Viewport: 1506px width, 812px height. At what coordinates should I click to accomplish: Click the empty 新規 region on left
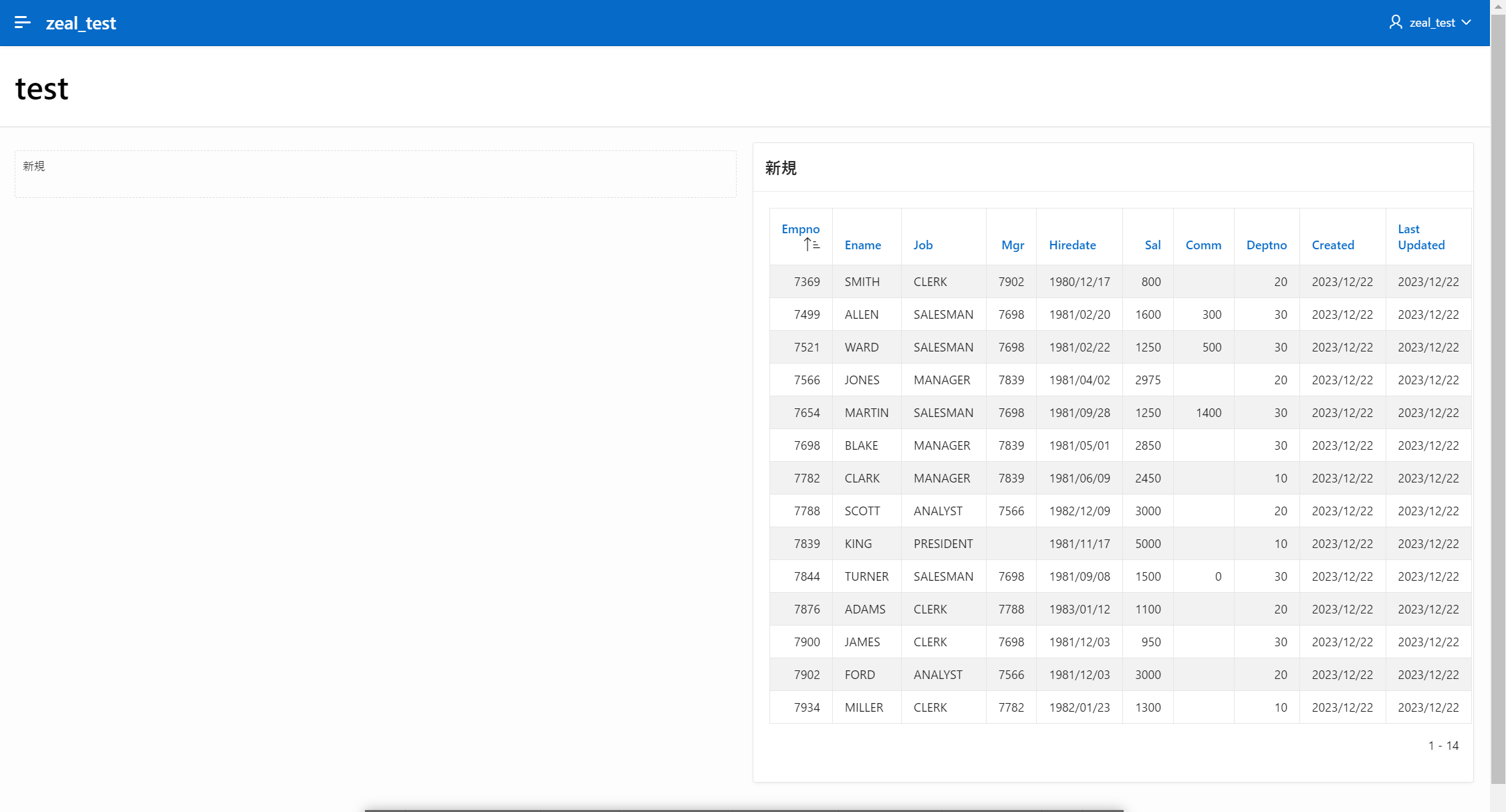(374, 174)
